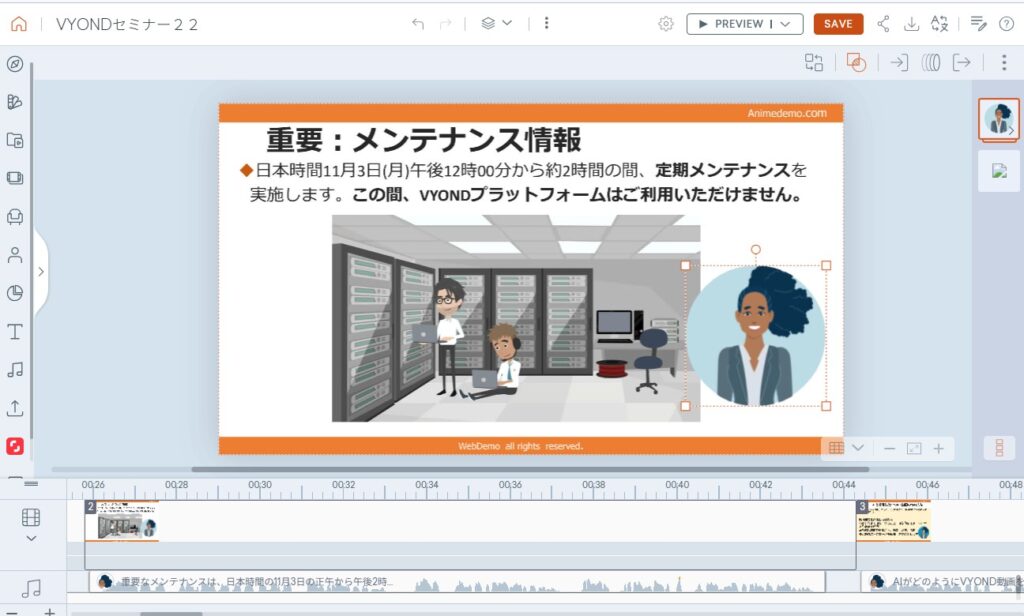Open the Upload icon in left sidebar
Image resolution: width=1024 pixels, height=616 pixels.
(15, 408)
